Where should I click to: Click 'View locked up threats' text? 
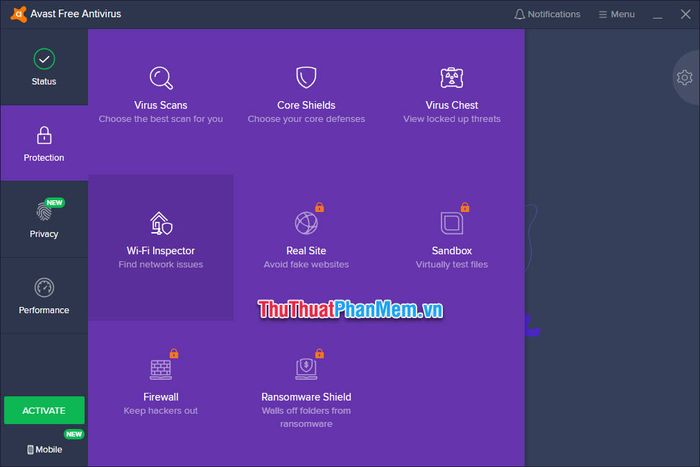click(x=452, y=119)
